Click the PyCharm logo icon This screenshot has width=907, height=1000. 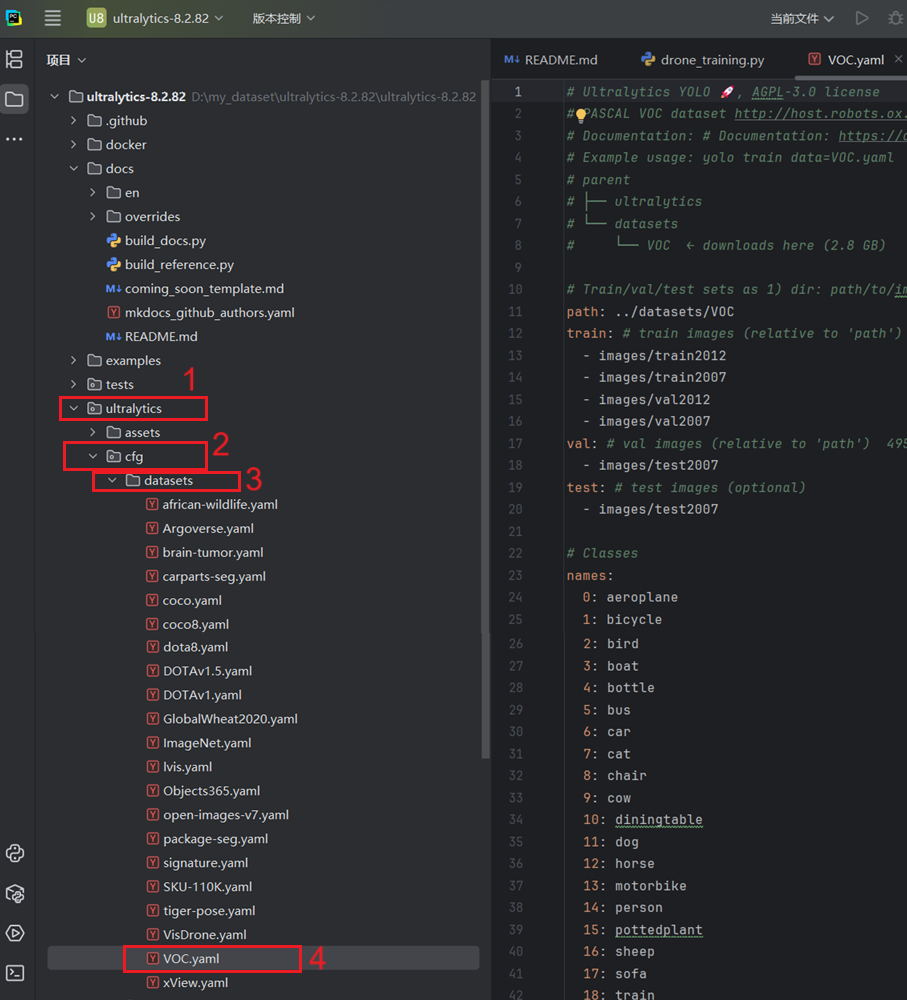point(14,18)
